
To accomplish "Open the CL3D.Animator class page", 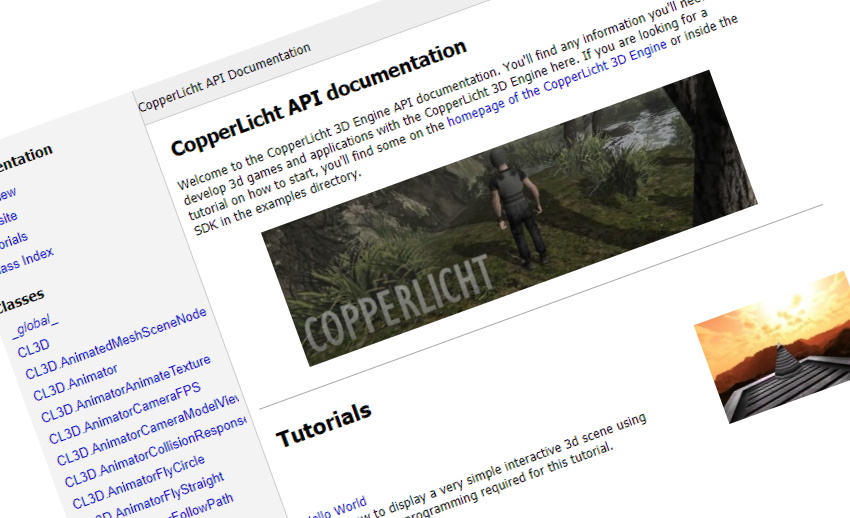I will (75, 383).
